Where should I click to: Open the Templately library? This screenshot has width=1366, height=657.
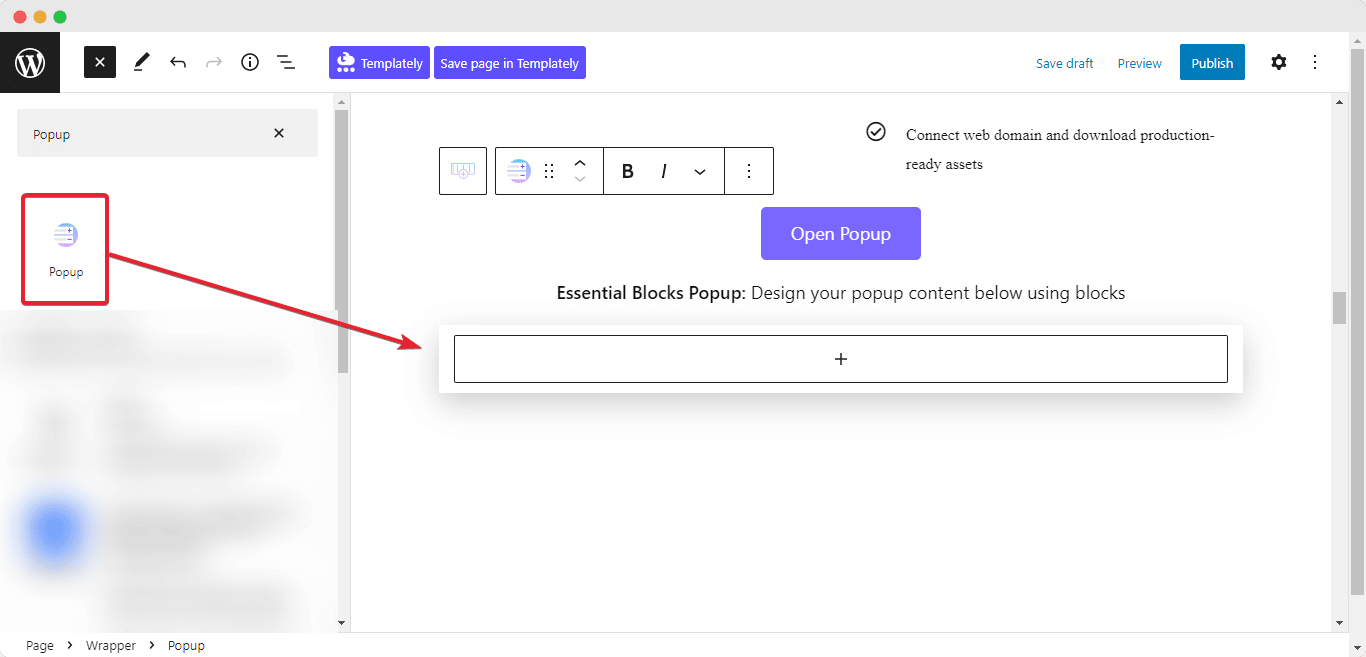pyautogui.click(x=379, y=62)
